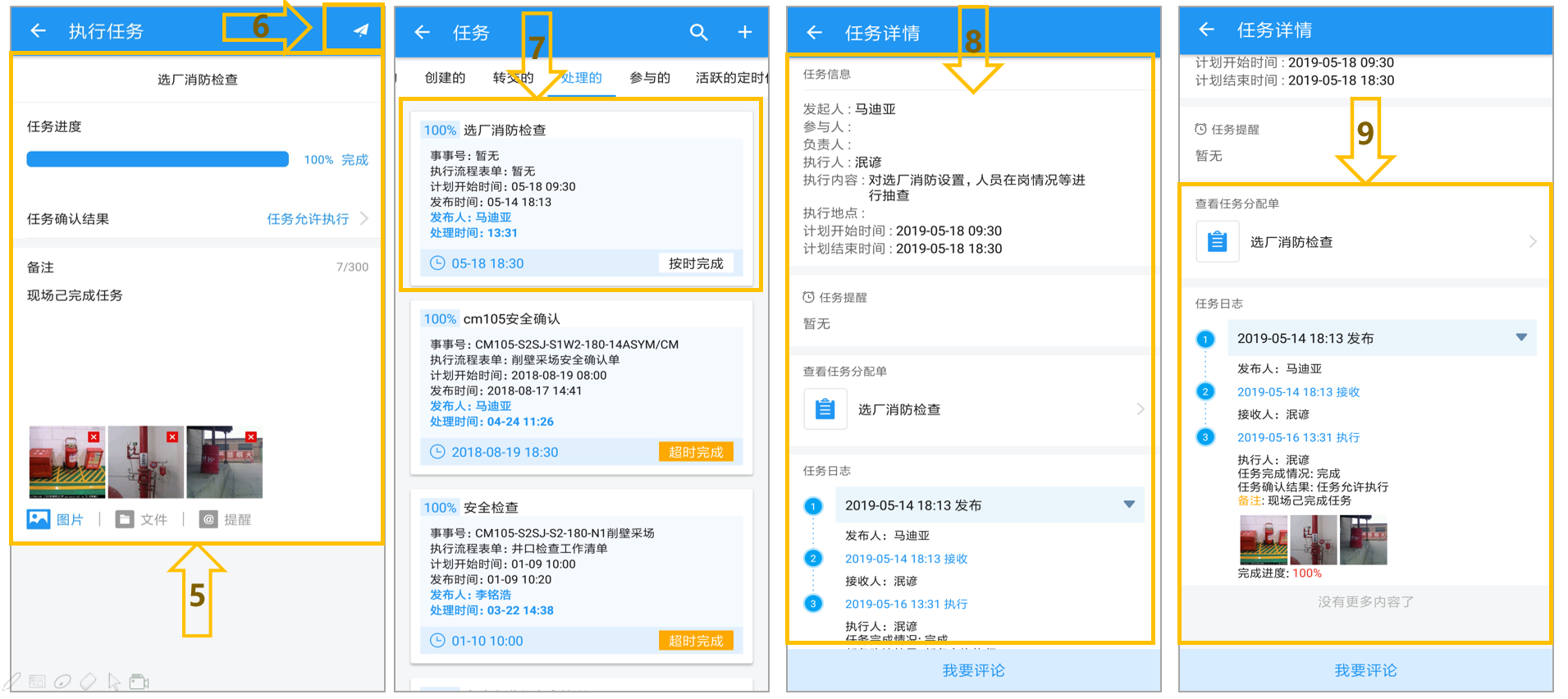Tap the 文件 file attachment icon
Viewport: 1568px width, 699px height.
(125, 519)
